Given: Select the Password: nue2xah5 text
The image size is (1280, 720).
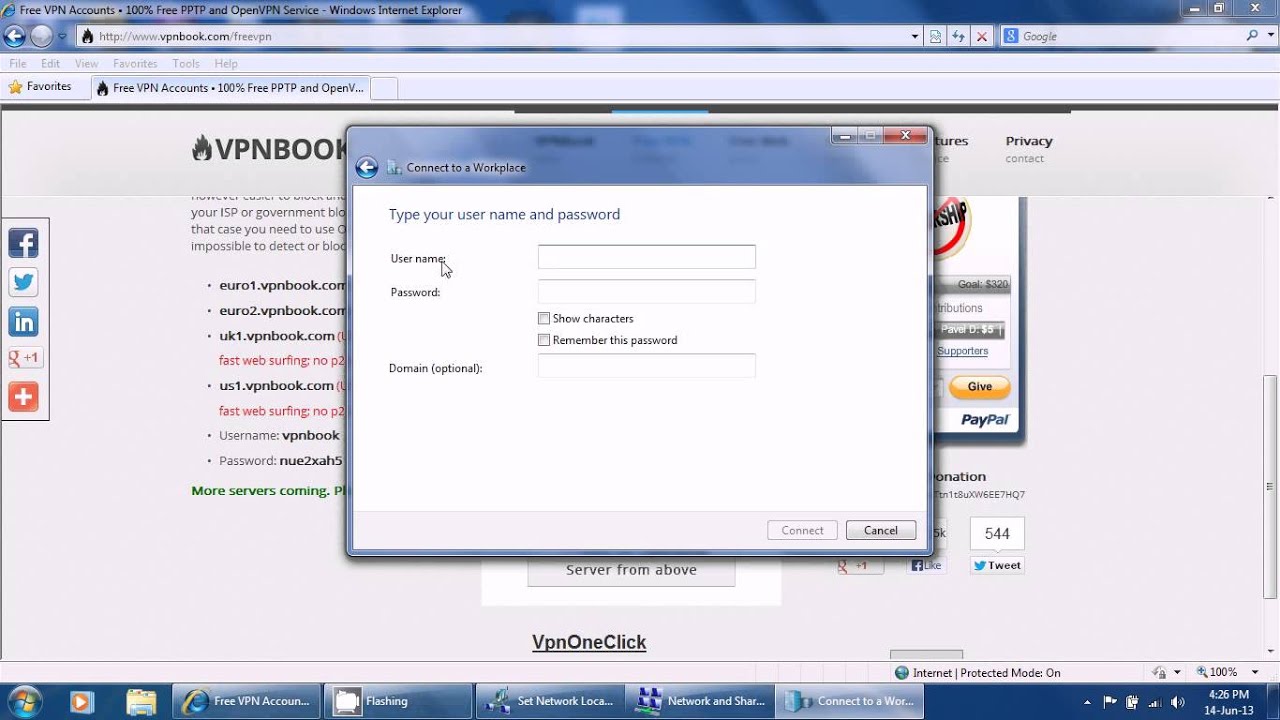Looking at the screenshot, I should 280,461.
